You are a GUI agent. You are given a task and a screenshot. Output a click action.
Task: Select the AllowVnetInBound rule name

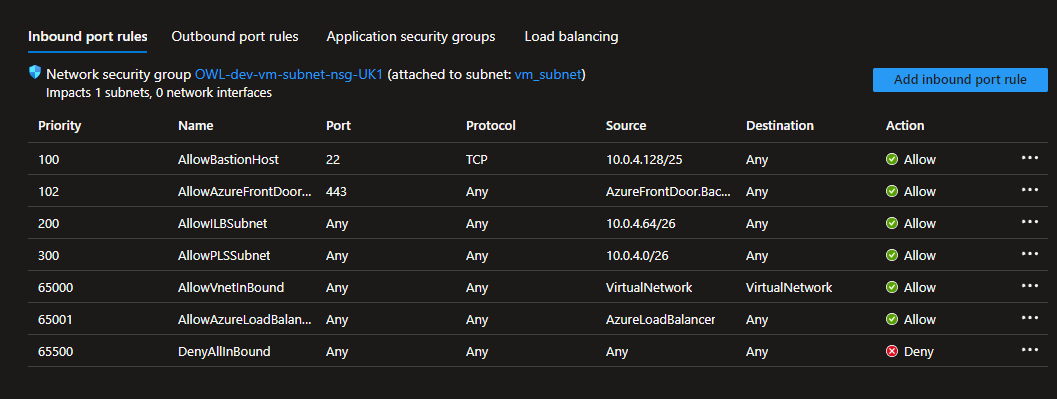click(231, 288)
